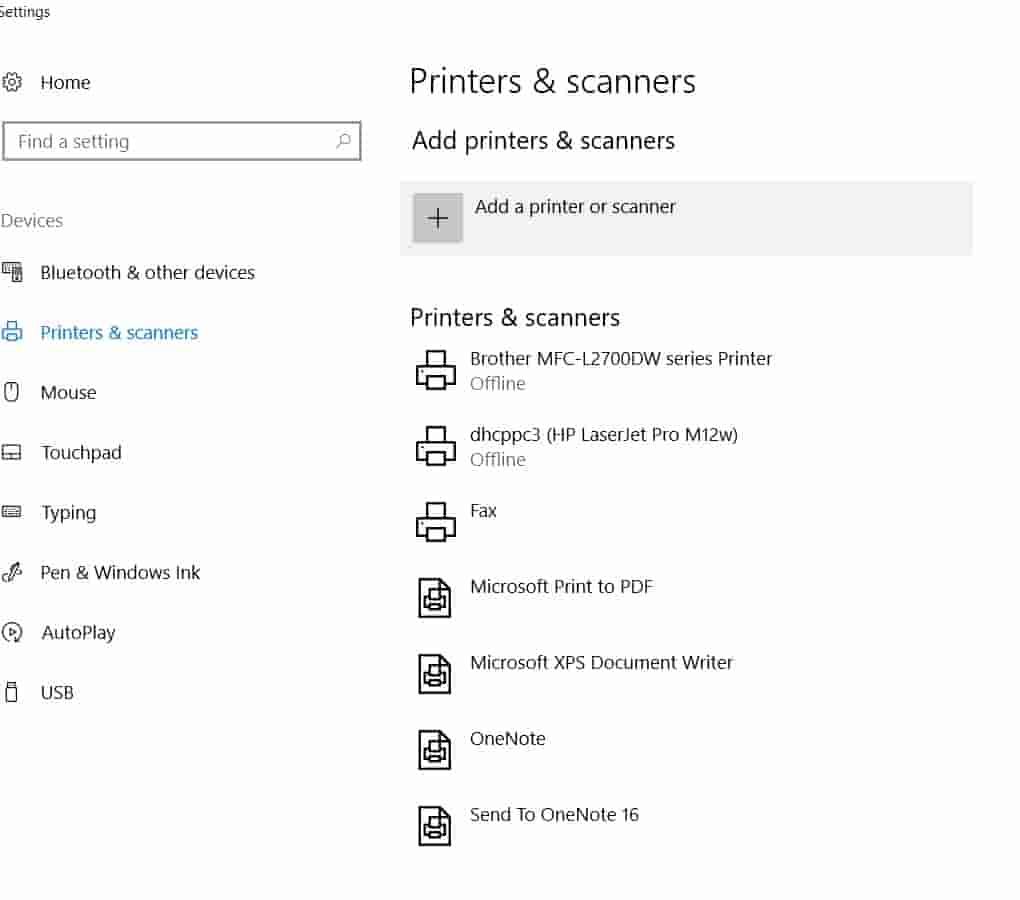Open USB settings
The height and width of the screenshot is (900, 1020).
[x=57, y=693]
